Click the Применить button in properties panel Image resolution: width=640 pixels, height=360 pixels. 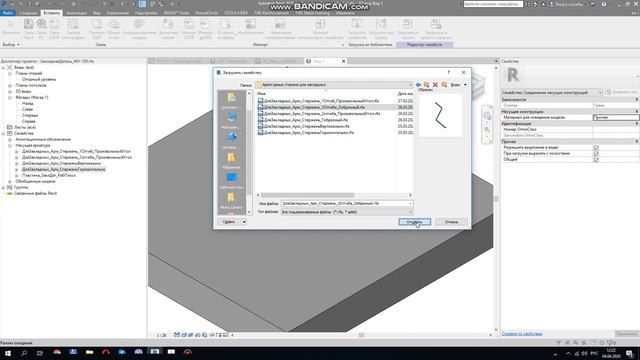point(627,333)
